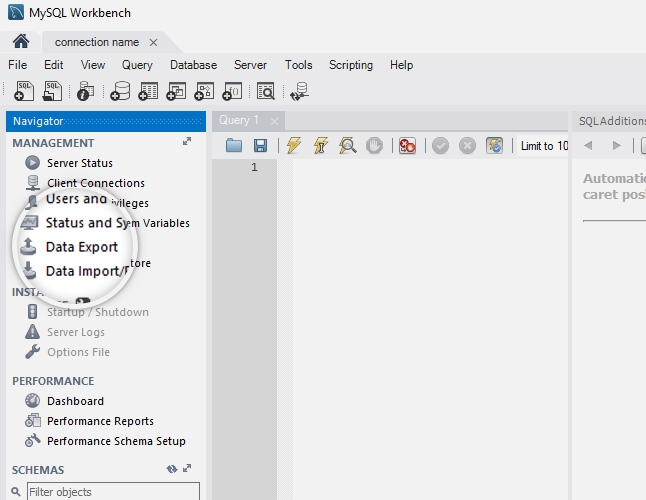Screen dimensions: 646x500
Task: Open the File menu
Action: [x=17, y=65]
